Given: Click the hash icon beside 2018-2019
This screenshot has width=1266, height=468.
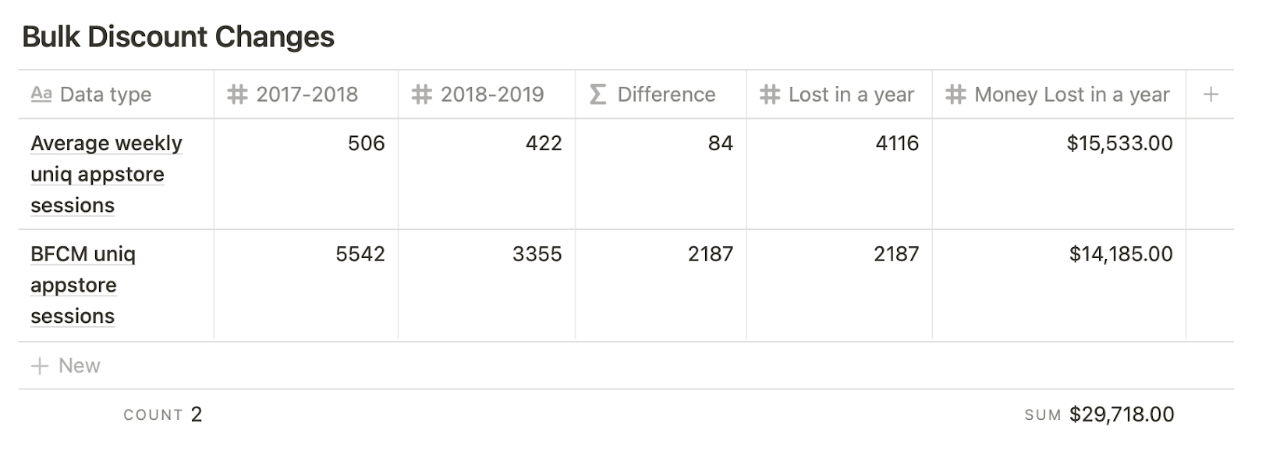Looking at the screenshot, I should (422, 94).
